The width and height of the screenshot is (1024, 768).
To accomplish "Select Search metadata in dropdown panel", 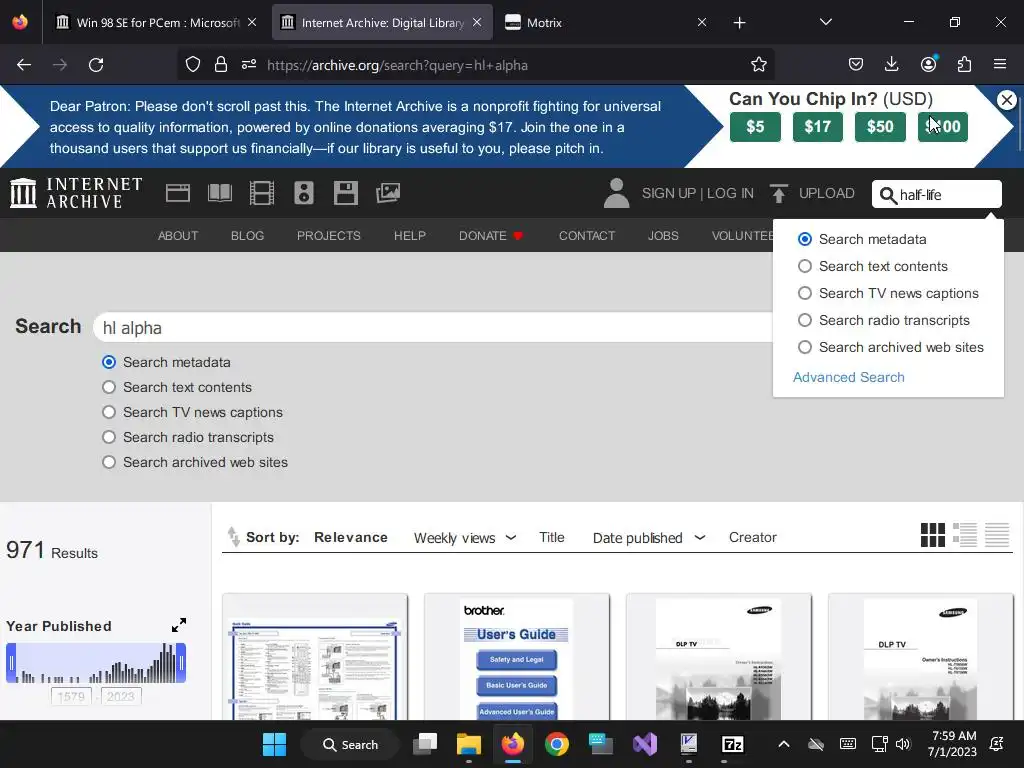I will tap(805, 239).
